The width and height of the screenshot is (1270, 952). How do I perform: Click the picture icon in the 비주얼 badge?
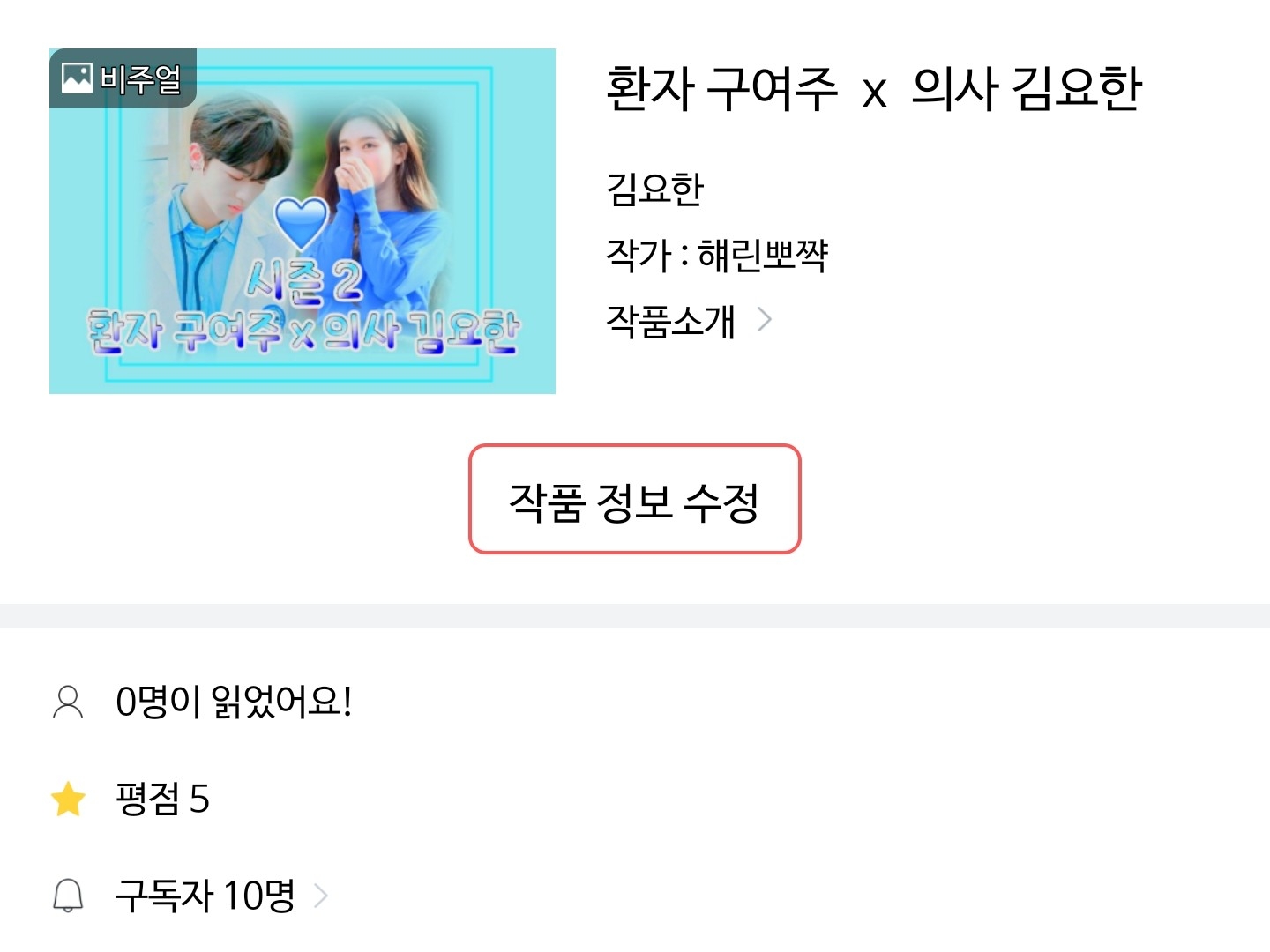77,78
